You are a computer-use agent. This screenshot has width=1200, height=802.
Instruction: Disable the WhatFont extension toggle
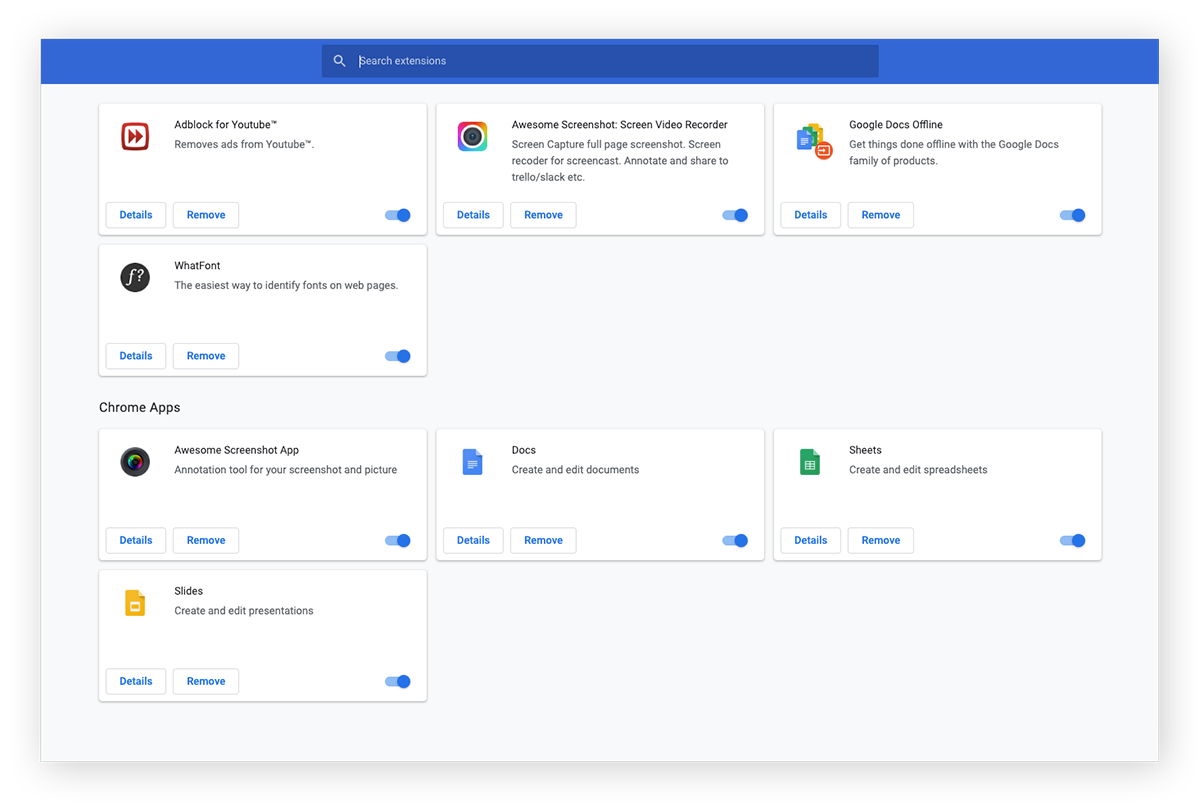398,356
